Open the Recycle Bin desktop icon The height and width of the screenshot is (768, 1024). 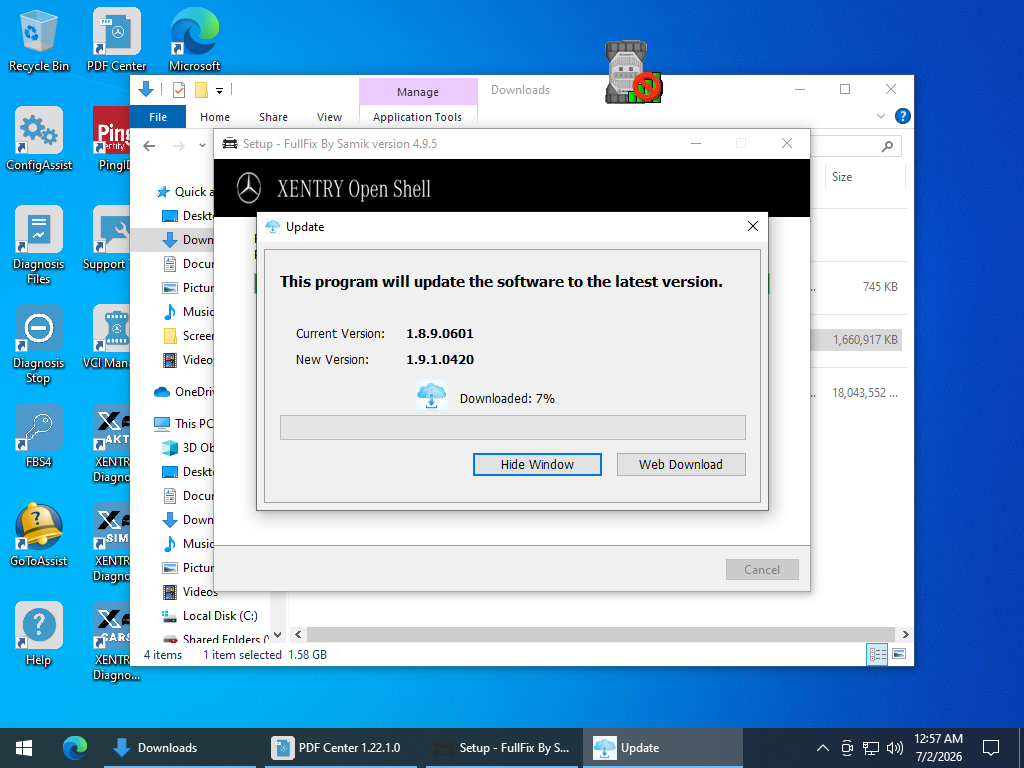[39, 40]
